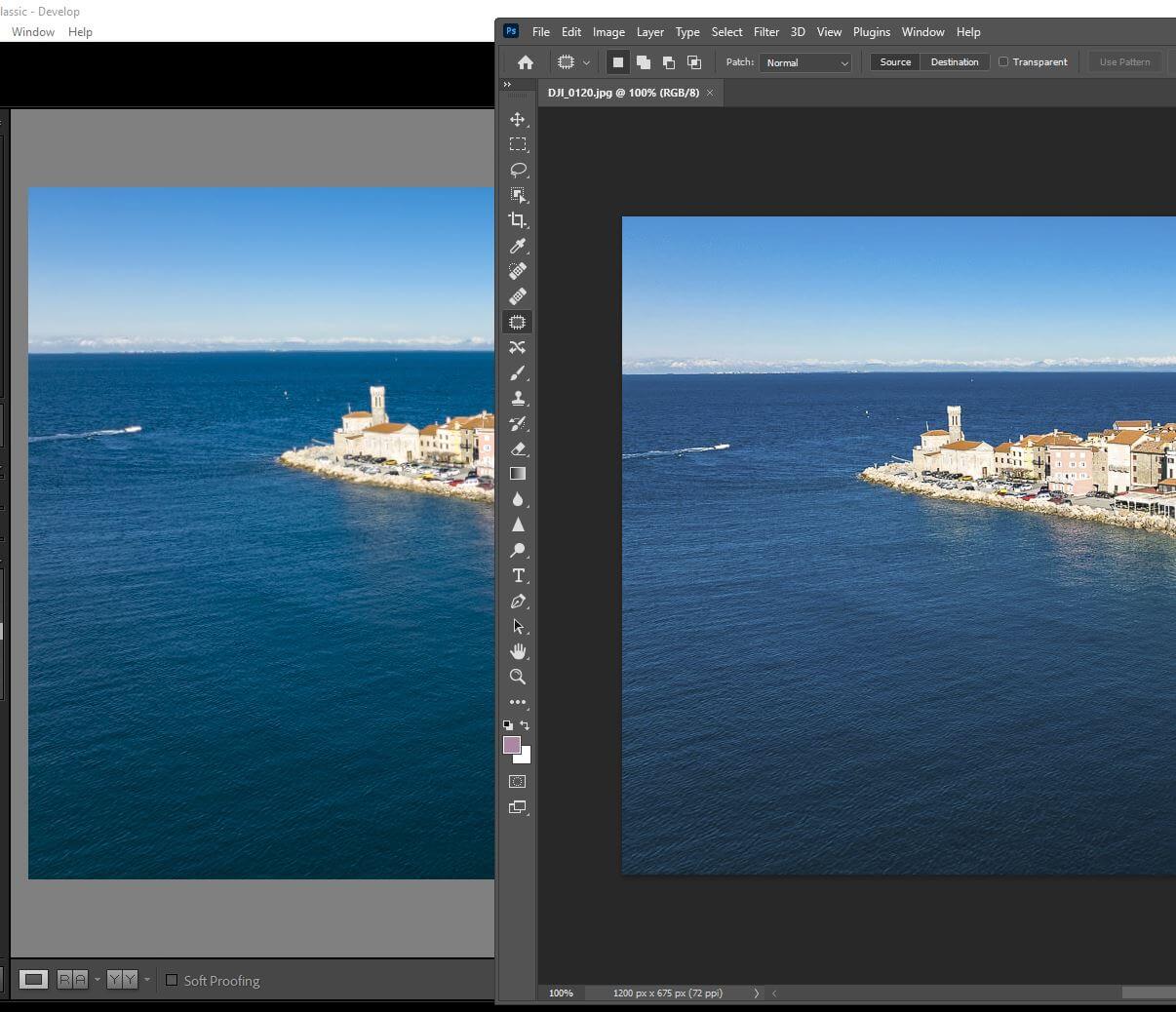Image resolution: width=1176 pixels, height=1012 pixels.
Task: Toggle Soft Proofing in Lightroom
Action: pos(172,981)
